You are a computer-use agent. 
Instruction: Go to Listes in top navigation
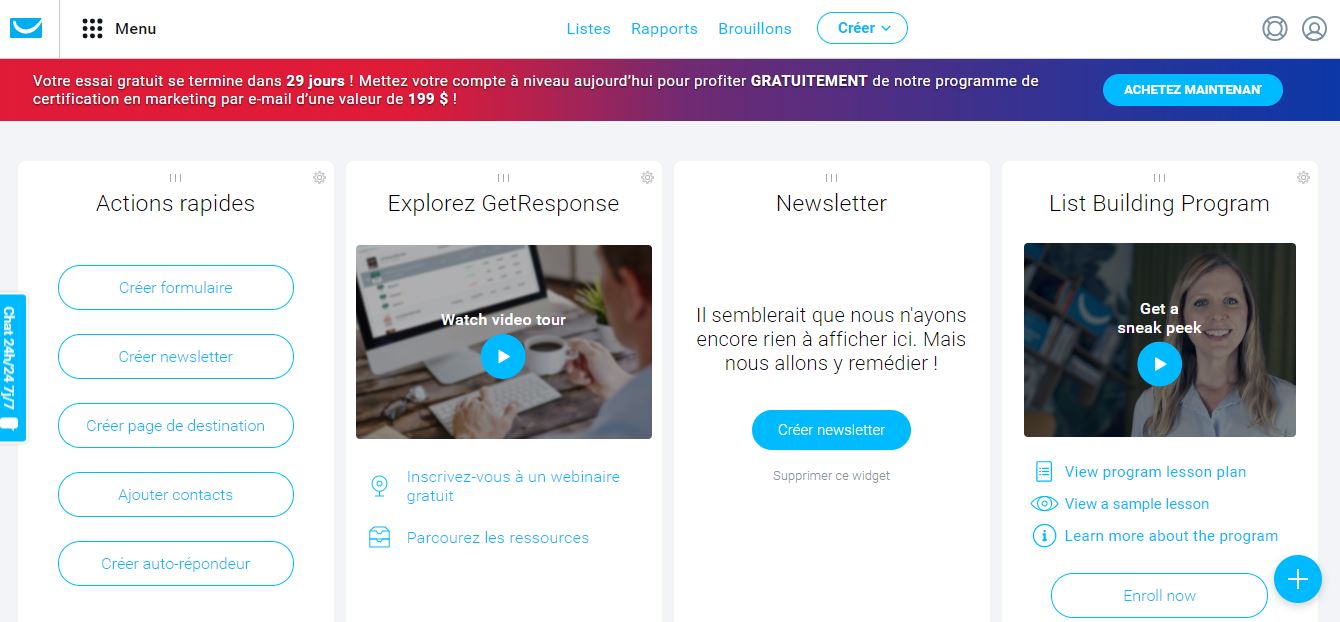click(588, 29)
